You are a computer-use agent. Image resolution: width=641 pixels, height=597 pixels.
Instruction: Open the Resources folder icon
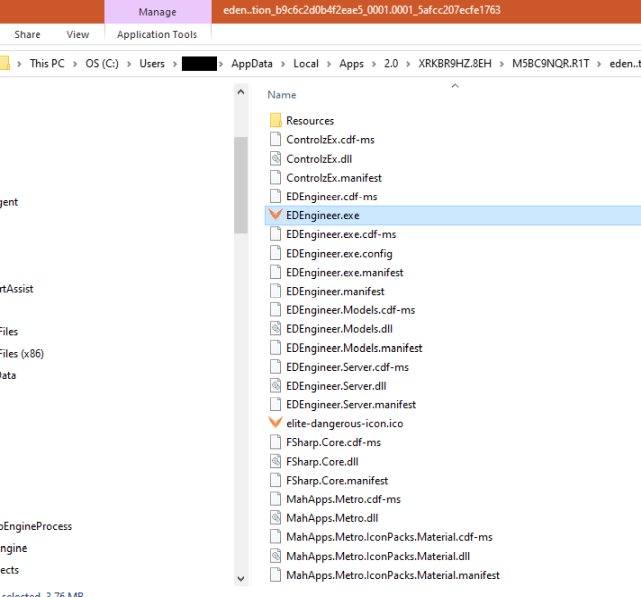click(276, 120)
